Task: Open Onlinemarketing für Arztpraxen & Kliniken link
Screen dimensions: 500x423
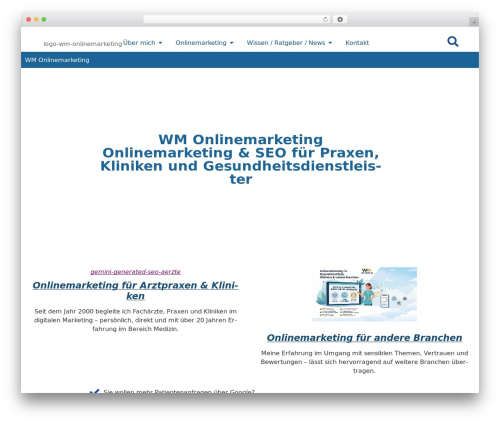Action: (x=135, y=290)
